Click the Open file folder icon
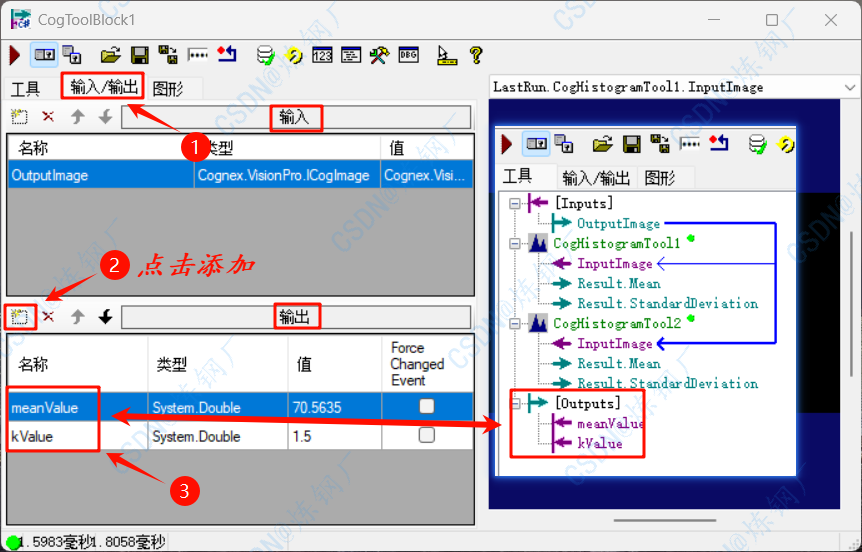The height and width of the screenshot is (552, 862). (x=110, y=55)
